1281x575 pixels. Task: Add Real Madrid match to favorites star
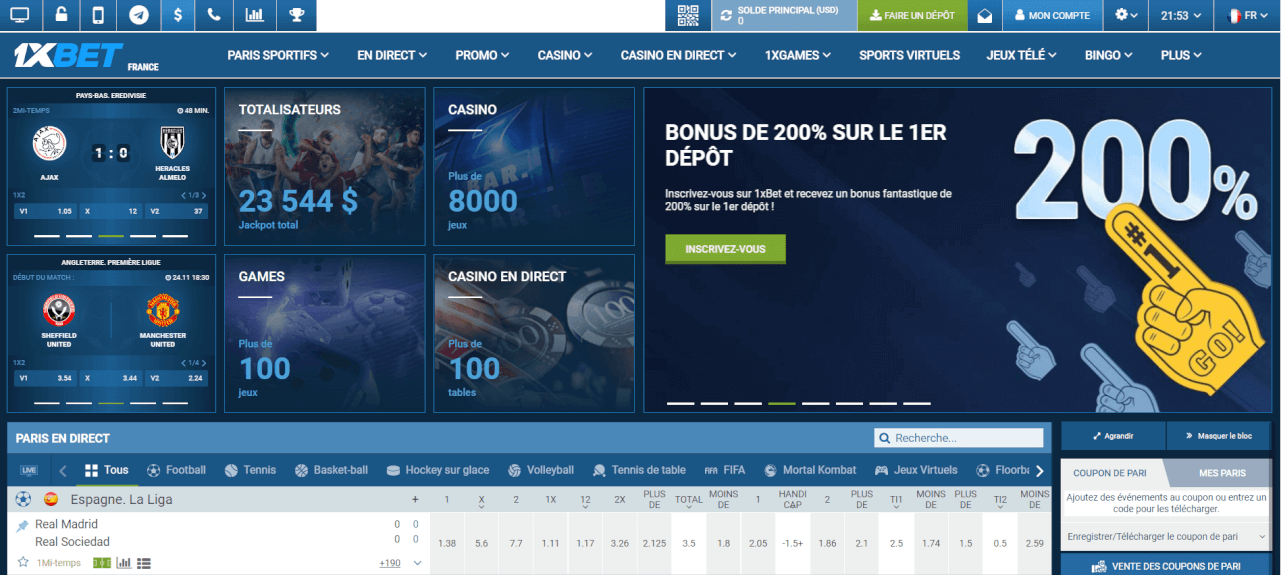pyautogui.click(x=23, y=562)
